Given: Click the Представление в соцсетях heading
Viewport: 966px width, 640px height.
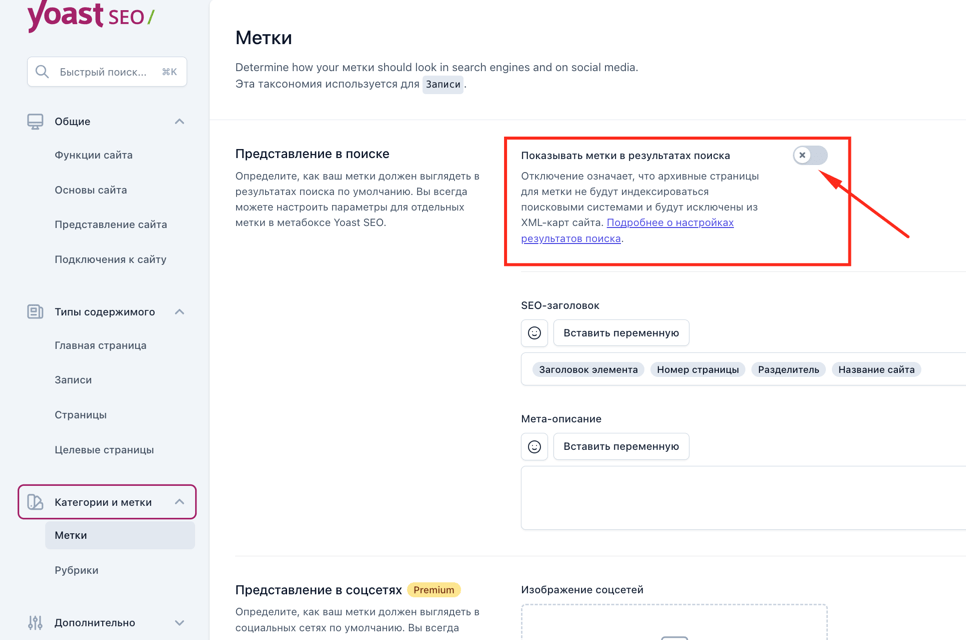Looking at the screenshot, I should click(319, 590).
